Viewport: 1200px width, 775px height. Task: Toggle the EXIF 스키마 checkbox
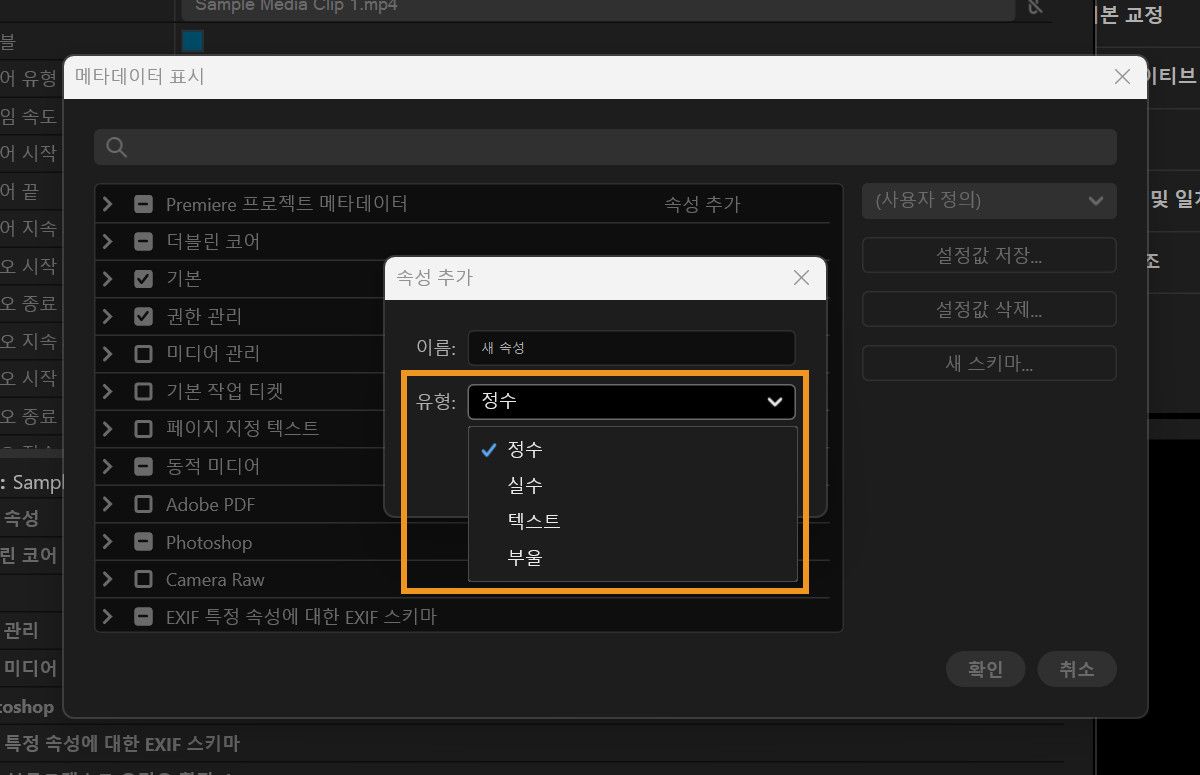click(143, 617)
